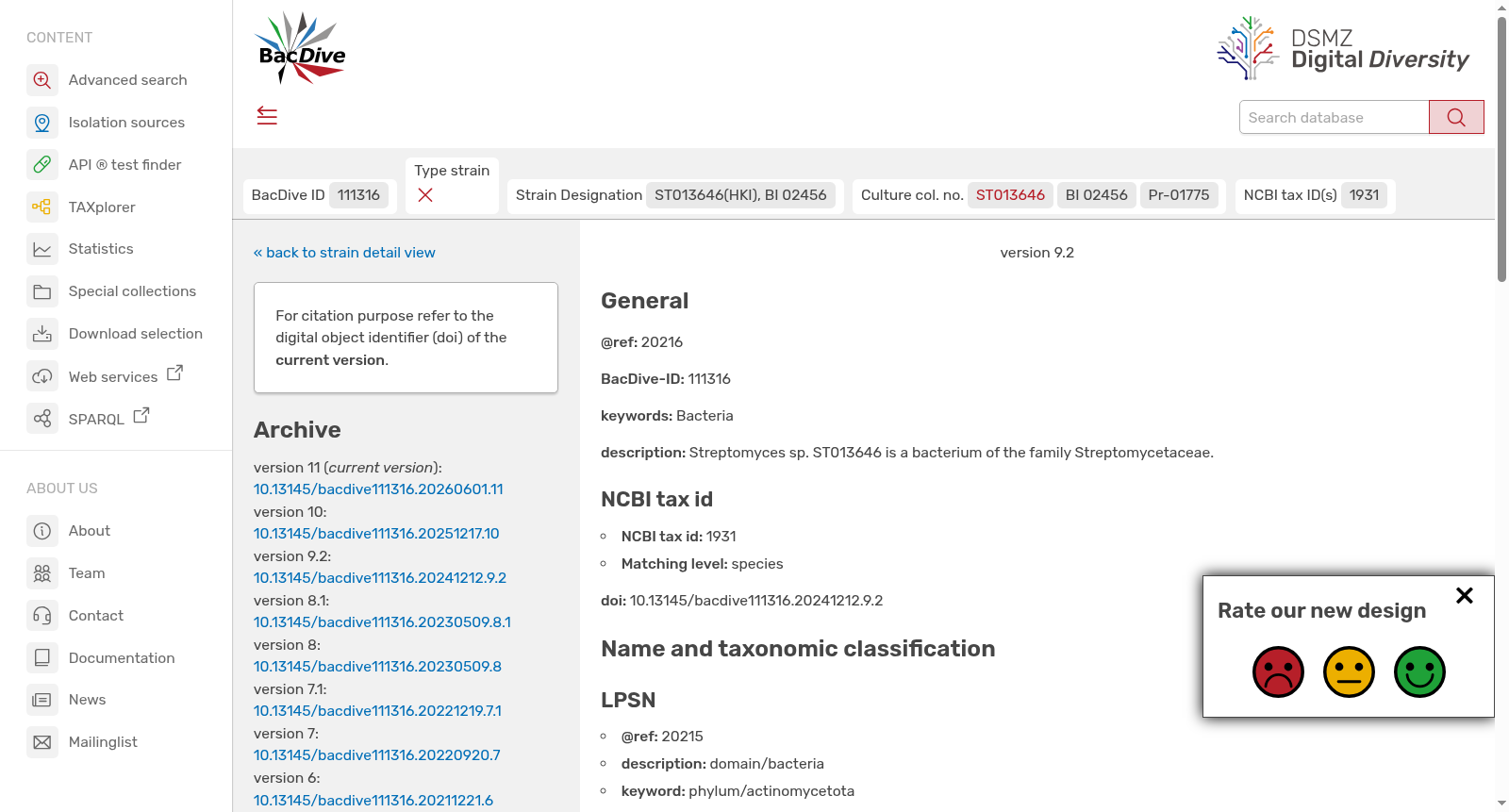Click the version 9.2 label
Screen dimensions: 1509x812
click(x=1037, y=253)
